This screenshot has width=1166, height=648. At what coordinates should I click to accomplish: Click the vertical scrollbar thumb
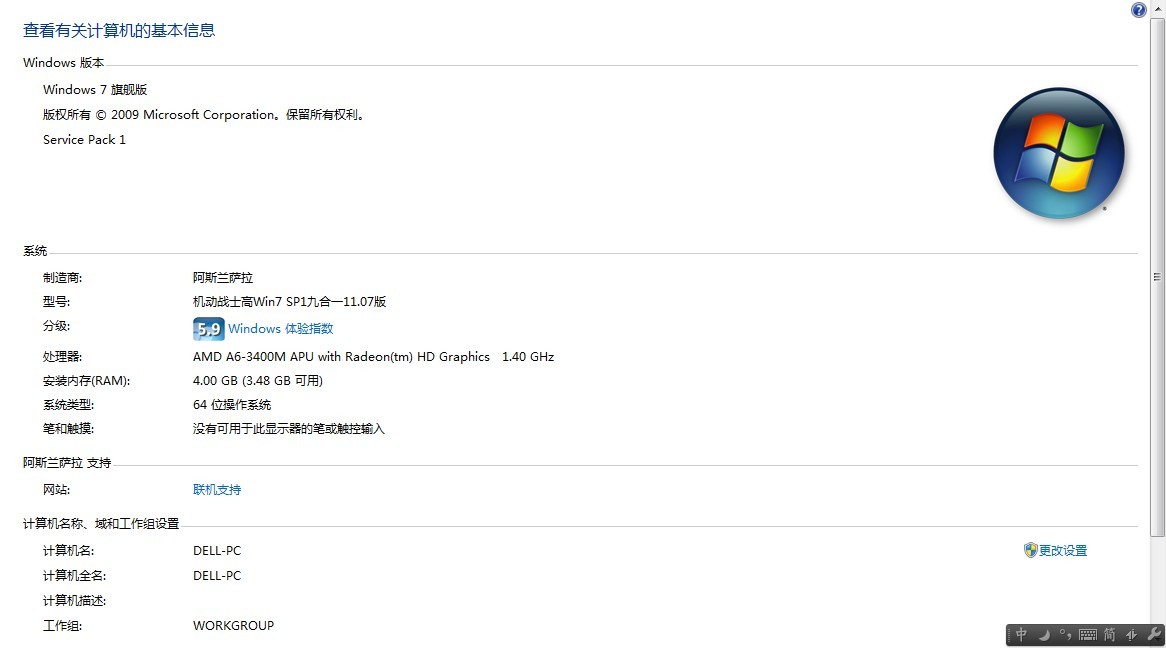coord(1157,277)
